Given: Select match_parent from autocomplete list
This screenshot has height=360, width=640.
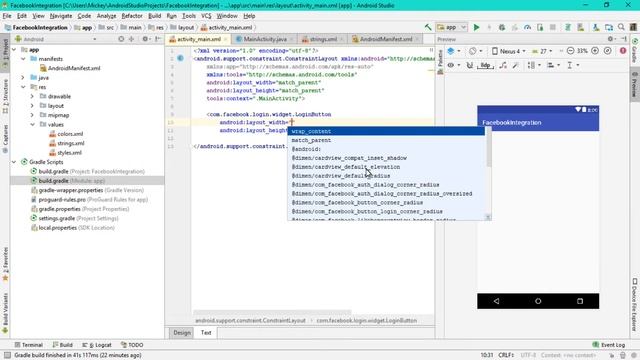Looking at the screenshot, I should point(386,140).
